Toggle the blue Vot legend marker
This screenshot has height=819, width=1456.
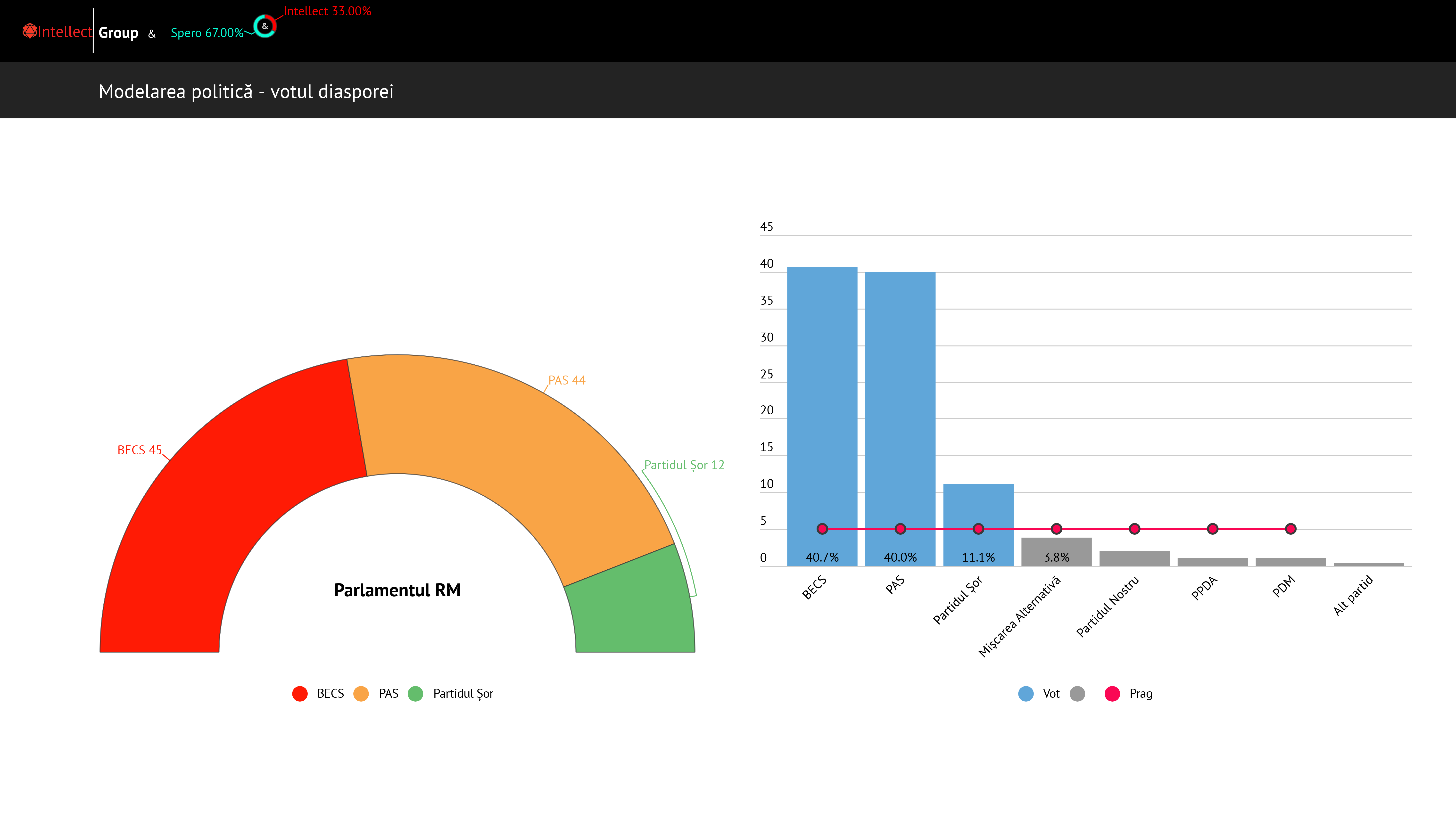tap(1025, 694)
